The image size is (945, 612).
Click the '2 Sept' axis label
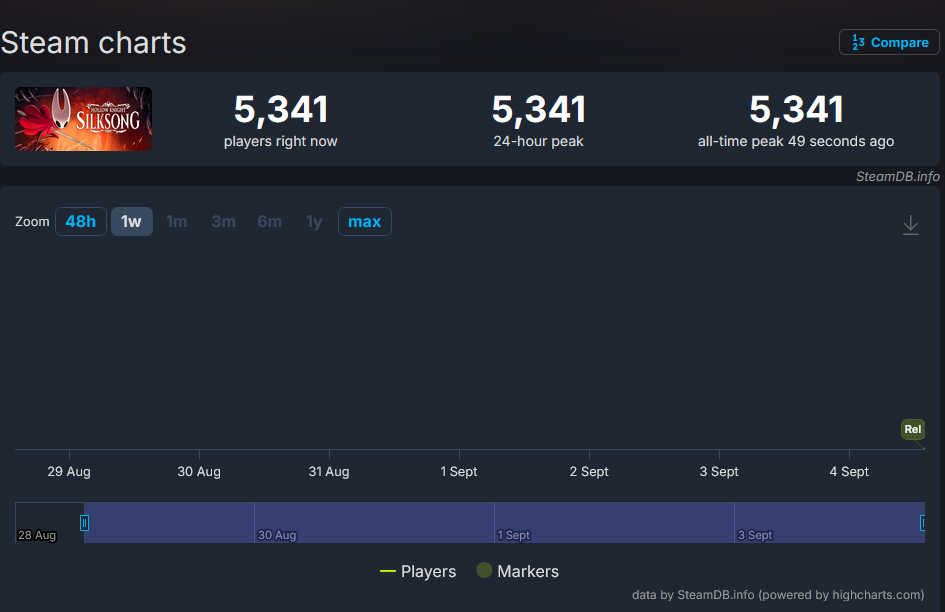click(x=589, y=472)
